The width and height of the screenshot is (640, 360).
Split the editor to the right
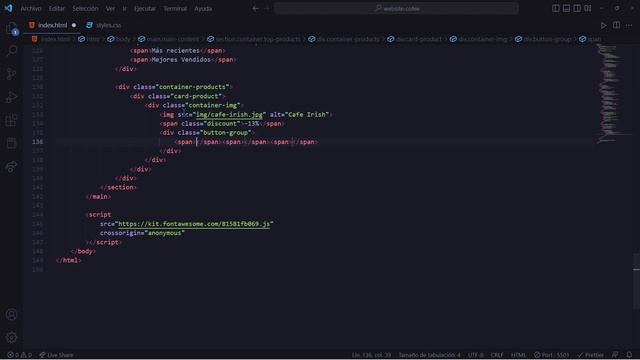click(616, 25)
